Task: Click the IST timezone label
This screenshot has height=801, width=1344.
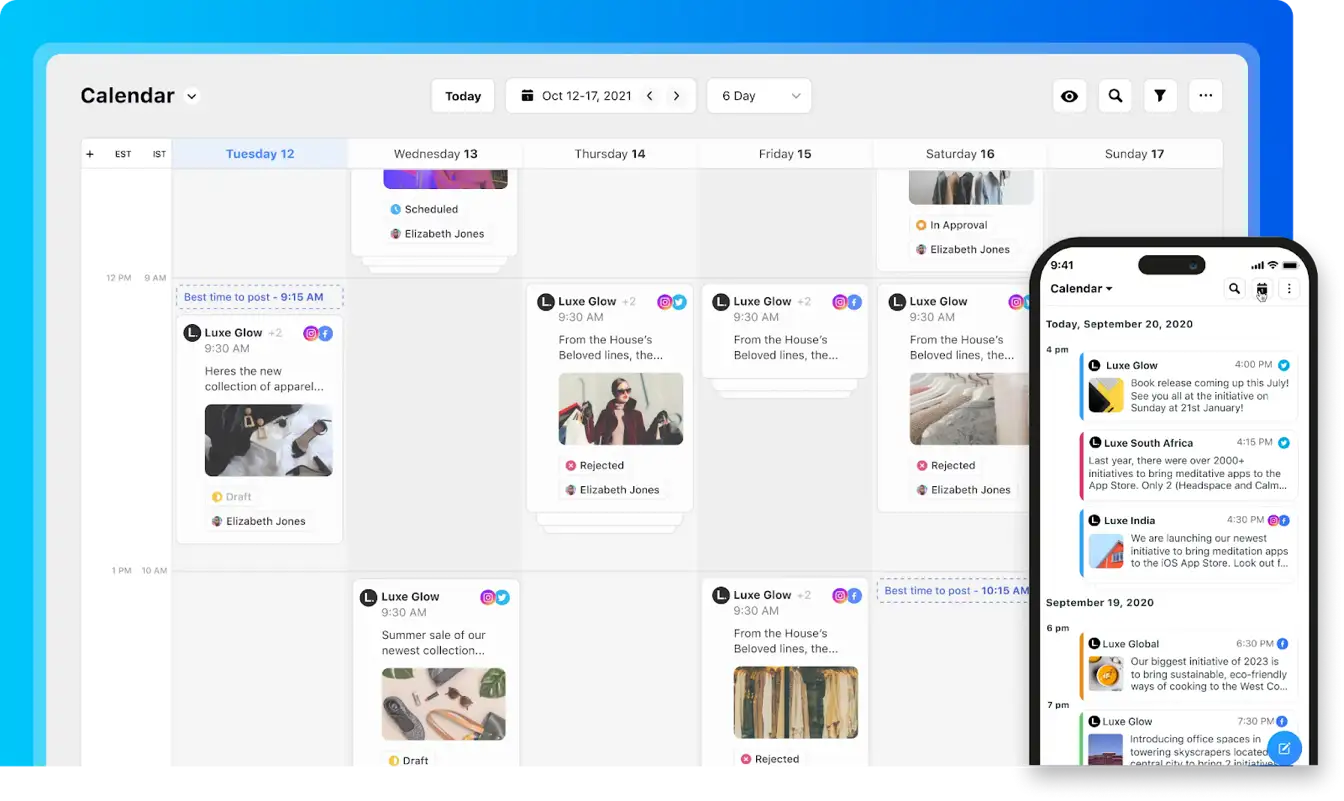Action: [159, 154]
